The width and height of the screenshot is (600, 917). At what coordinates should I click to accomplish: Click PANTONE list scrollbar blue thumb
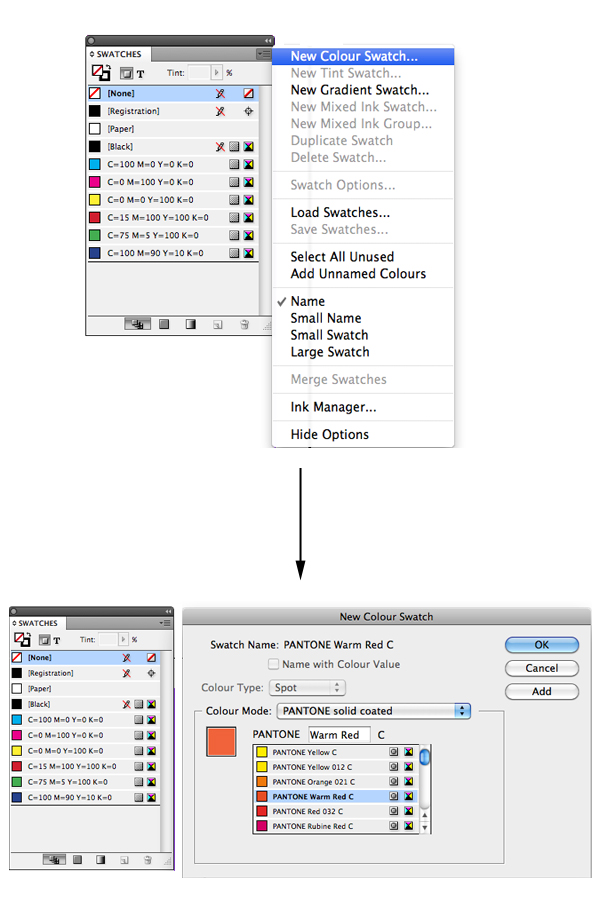pyautogui.click(x=425, y=757)
